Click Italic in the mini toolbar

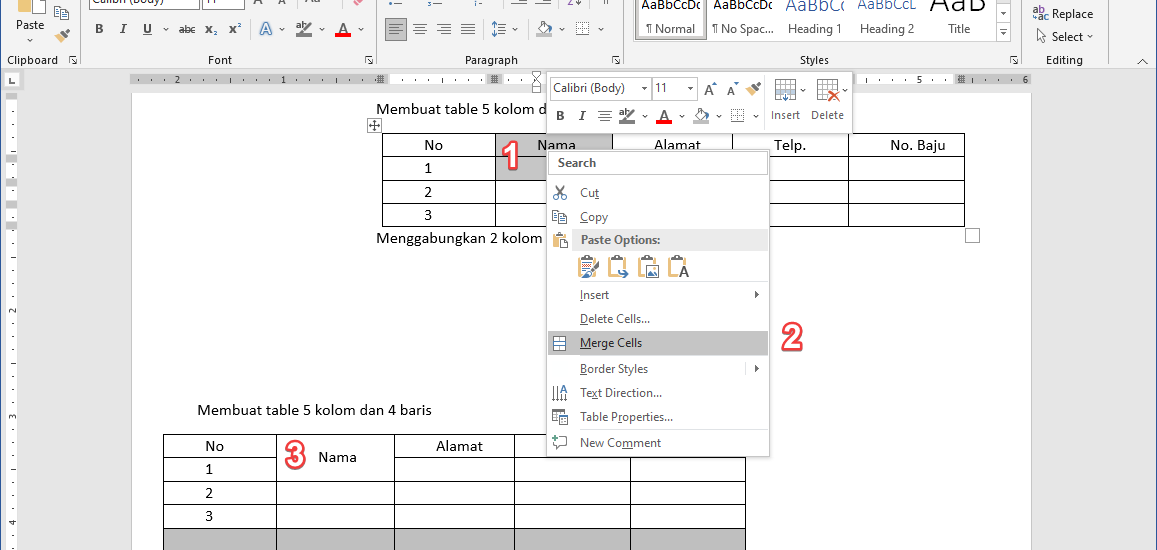tap(581, 116)
